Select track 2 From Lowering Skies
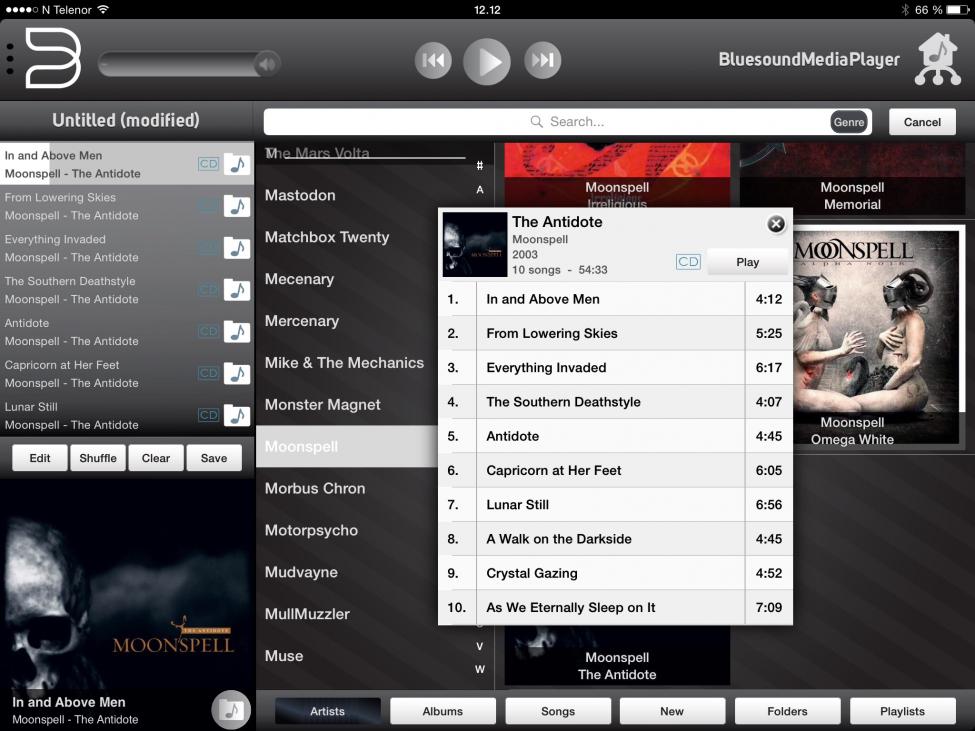975x731 pixels. (x=615, y=333)
